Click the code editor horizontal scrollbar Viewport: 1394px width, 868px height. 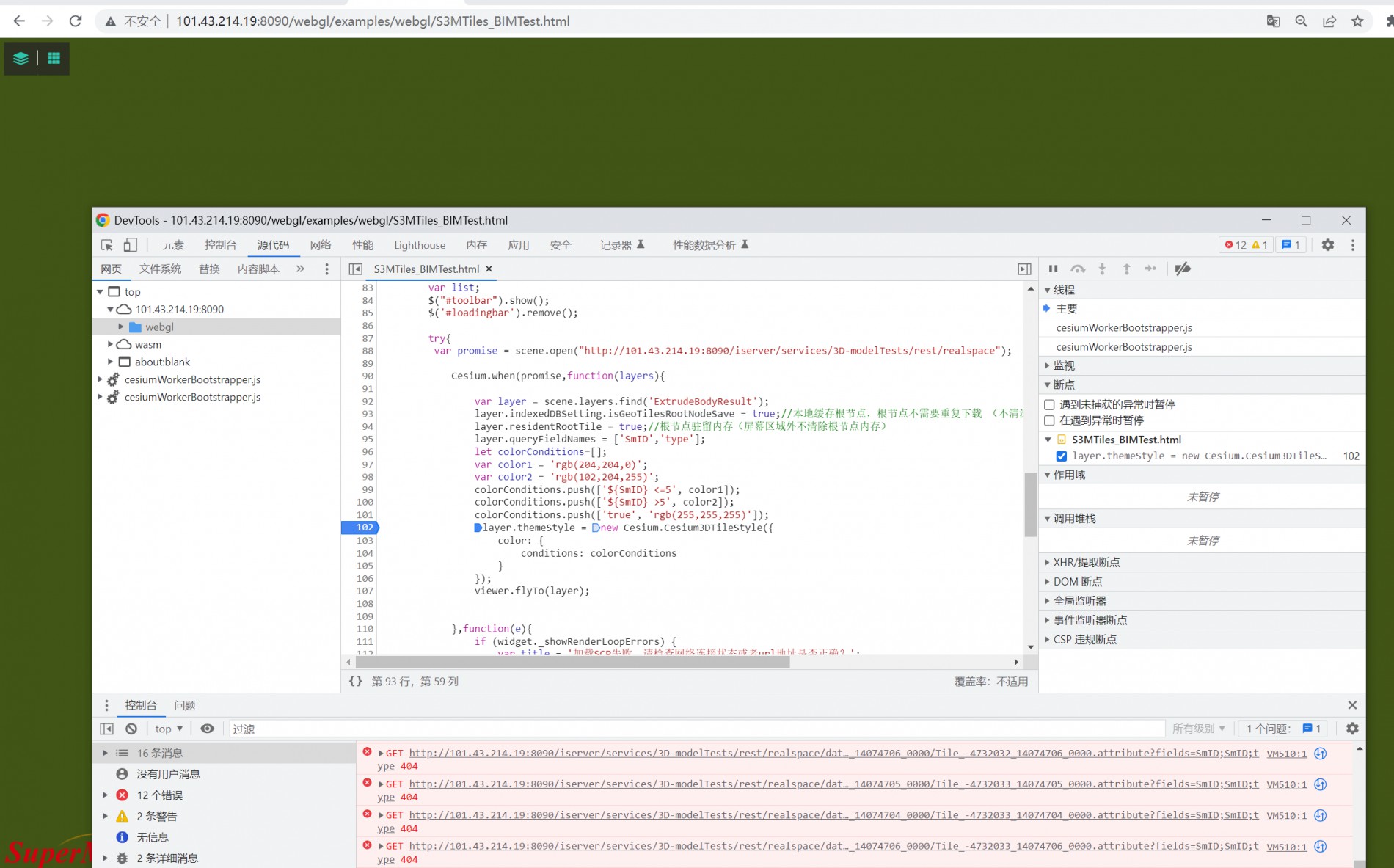(572, 662)
